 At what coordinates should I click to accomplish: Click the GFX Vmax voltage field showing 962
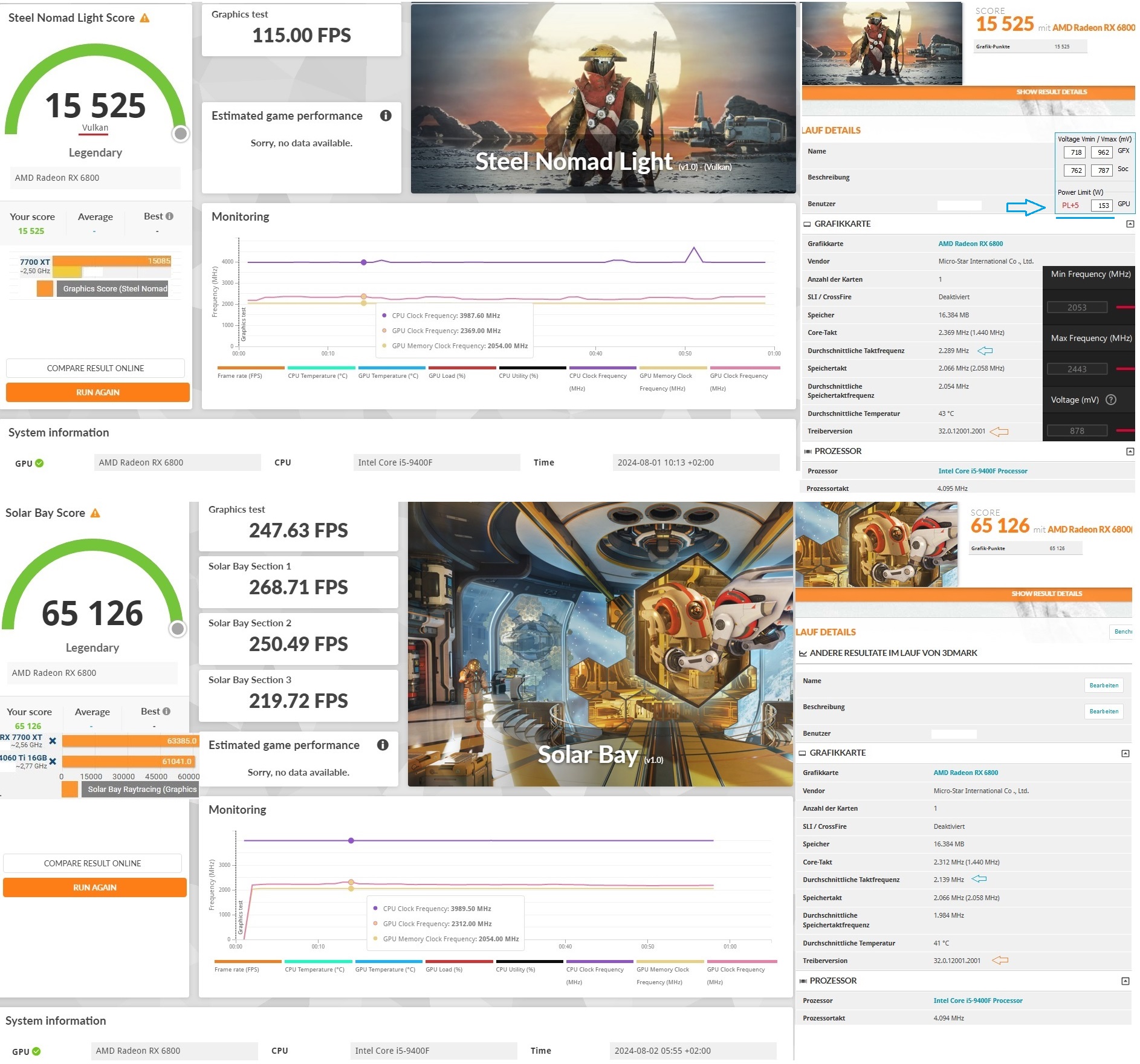tap(1102, 152)
